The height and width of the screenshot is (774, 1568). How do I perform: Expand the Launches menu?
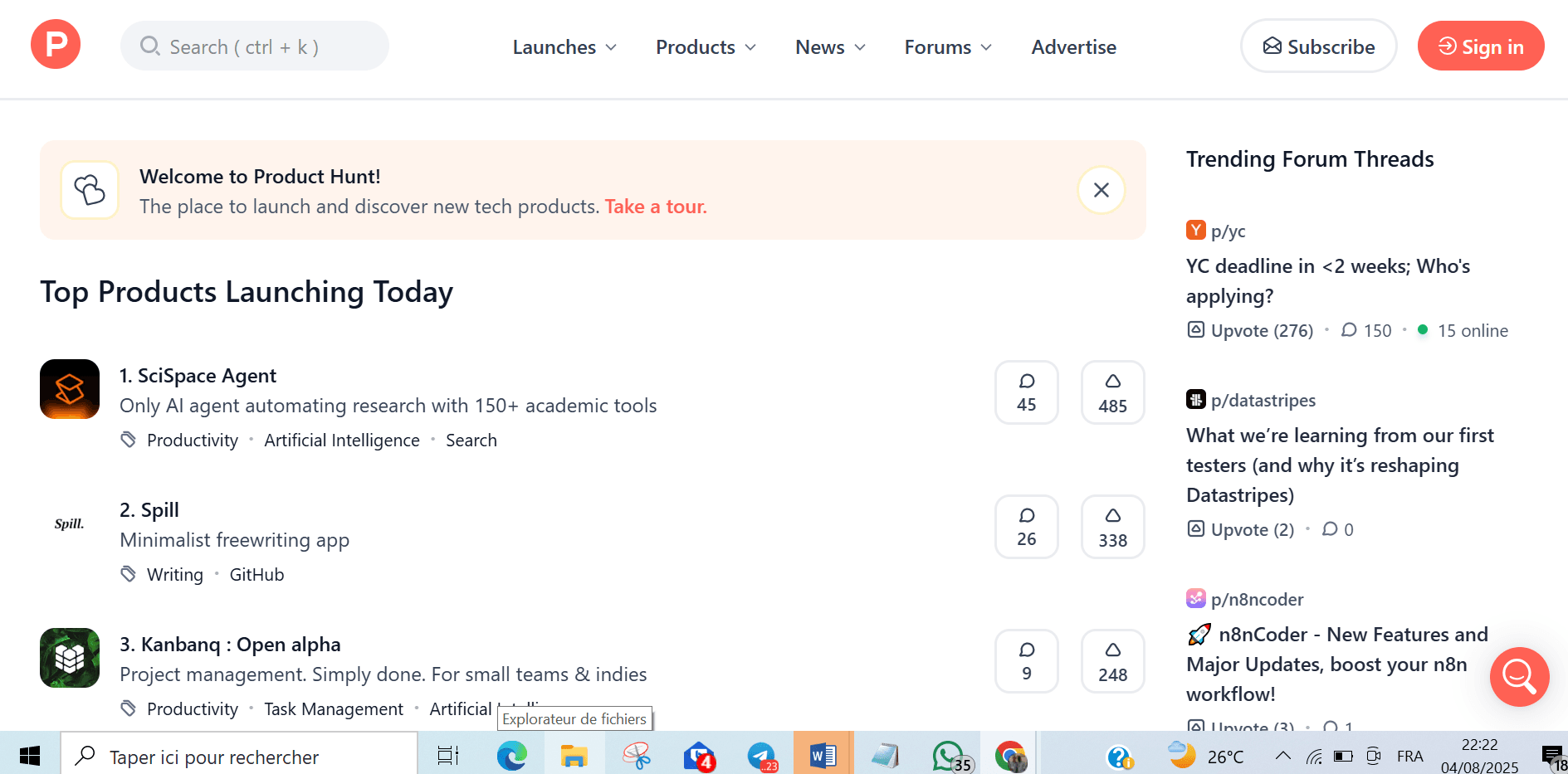click(x=564, y=47)
